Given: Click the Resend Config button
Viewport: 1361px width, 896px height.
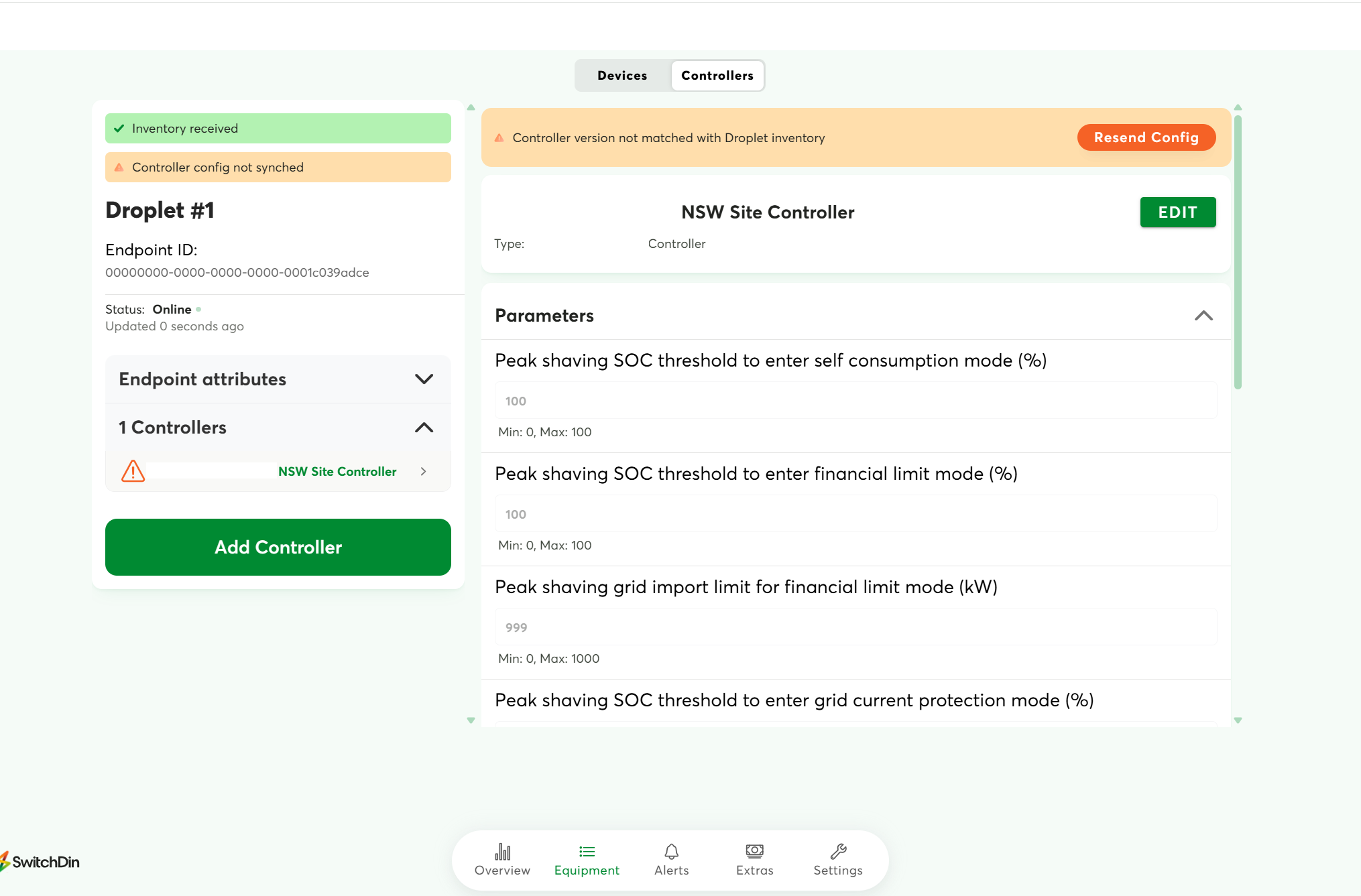Looking at the screenshot, I should (x=1146, y=137).
